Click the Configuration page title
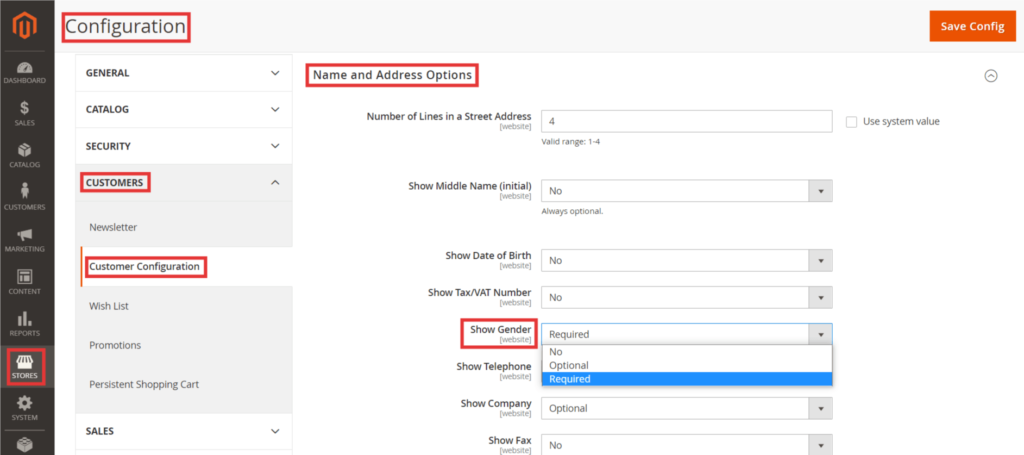The image size is (1024, 455). click(125, 27)
